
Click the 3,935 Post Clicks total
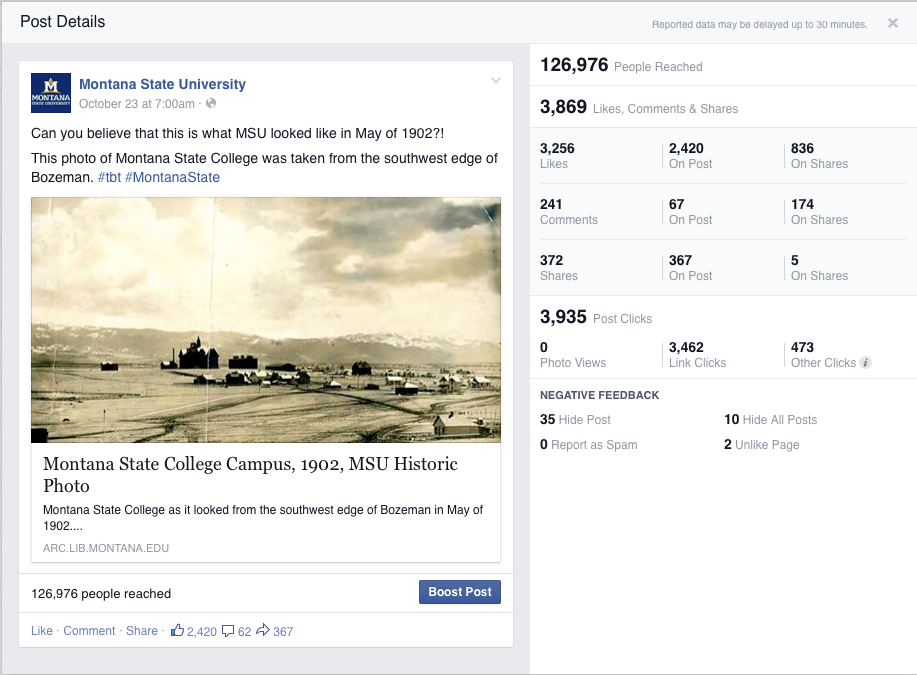(596, 317)
